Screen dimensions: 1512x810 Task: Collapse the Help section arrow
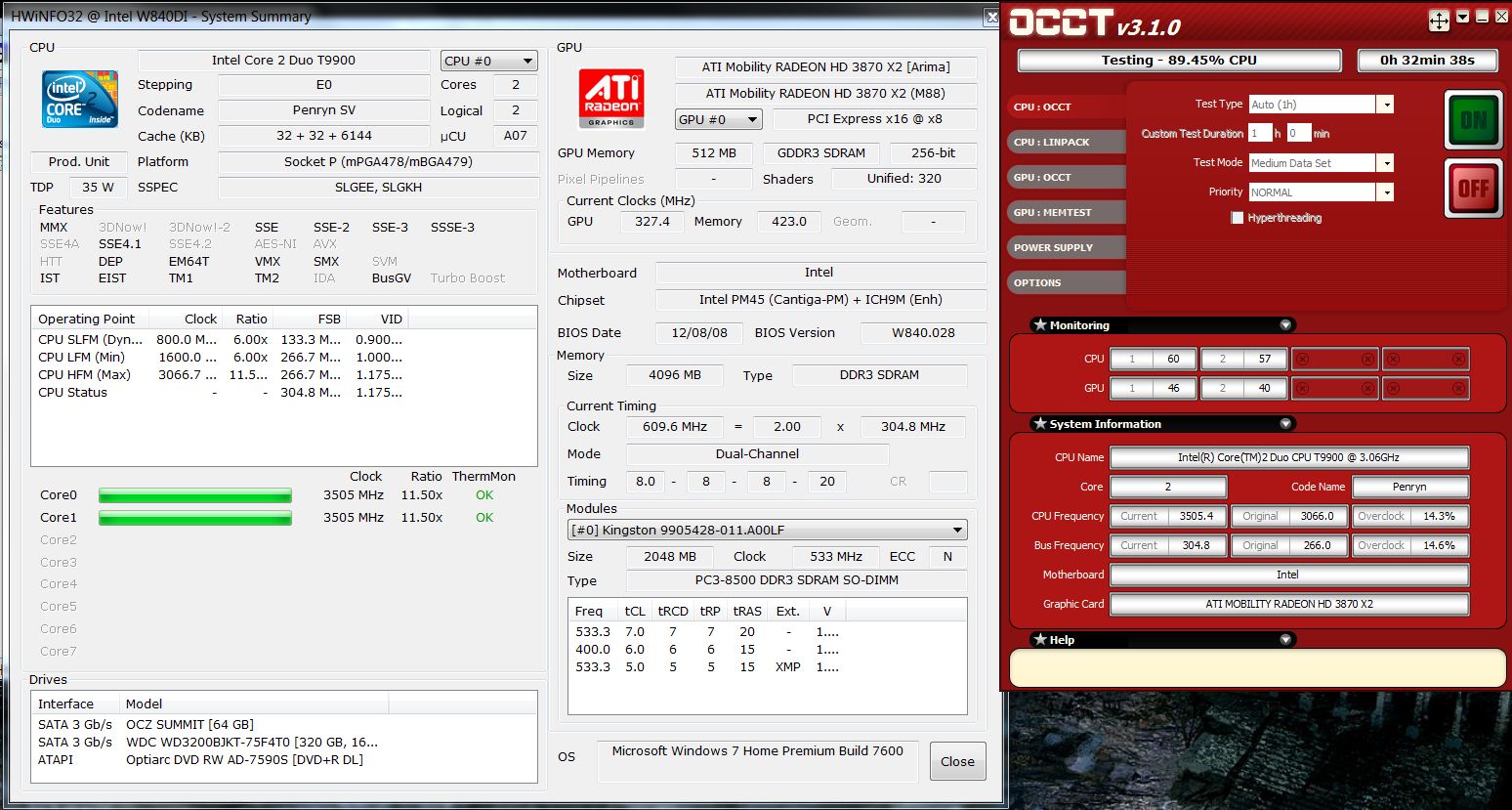tap(1285, 639)
